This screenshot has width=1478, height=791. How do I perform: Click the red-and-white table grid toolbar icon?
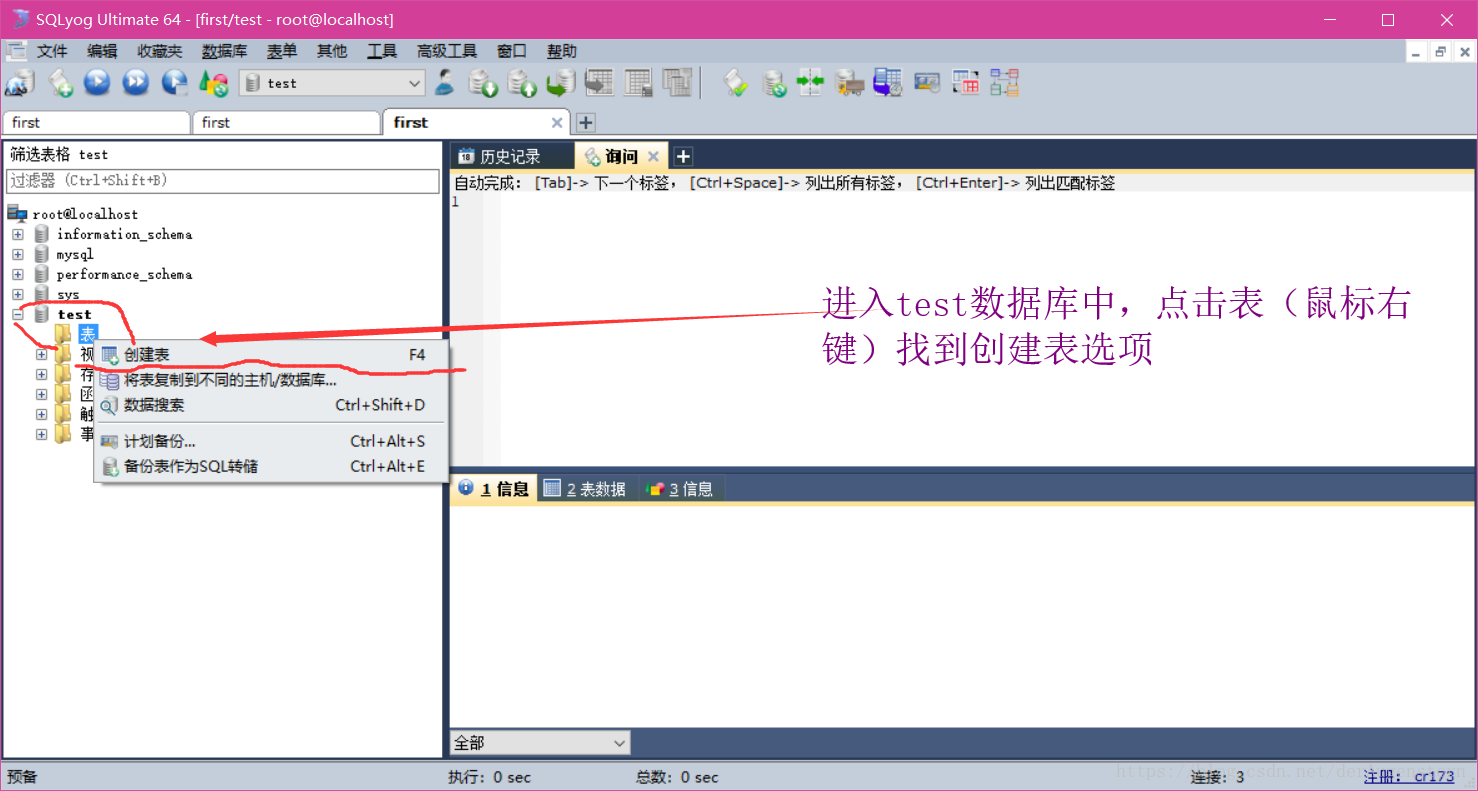coord(966,83)
